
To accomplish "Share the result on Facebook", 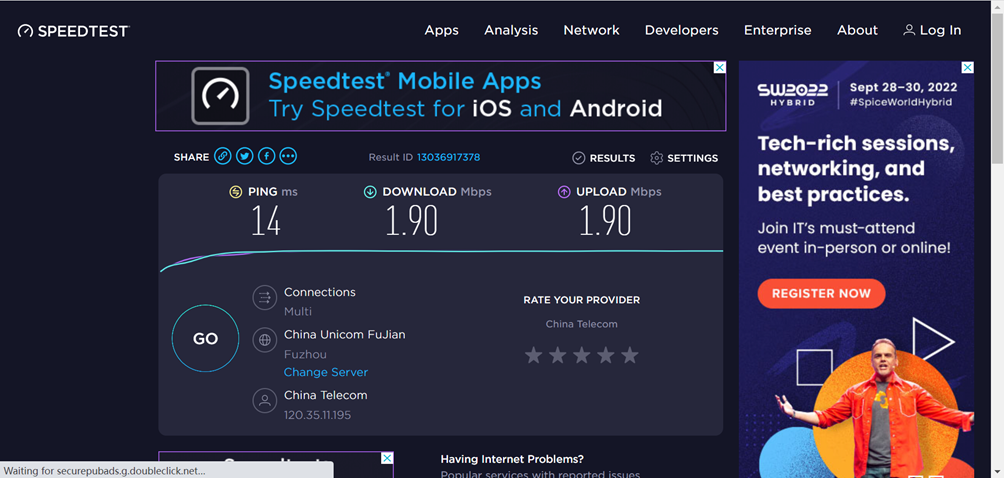I will pyautogui.click(x=266, y=156).
